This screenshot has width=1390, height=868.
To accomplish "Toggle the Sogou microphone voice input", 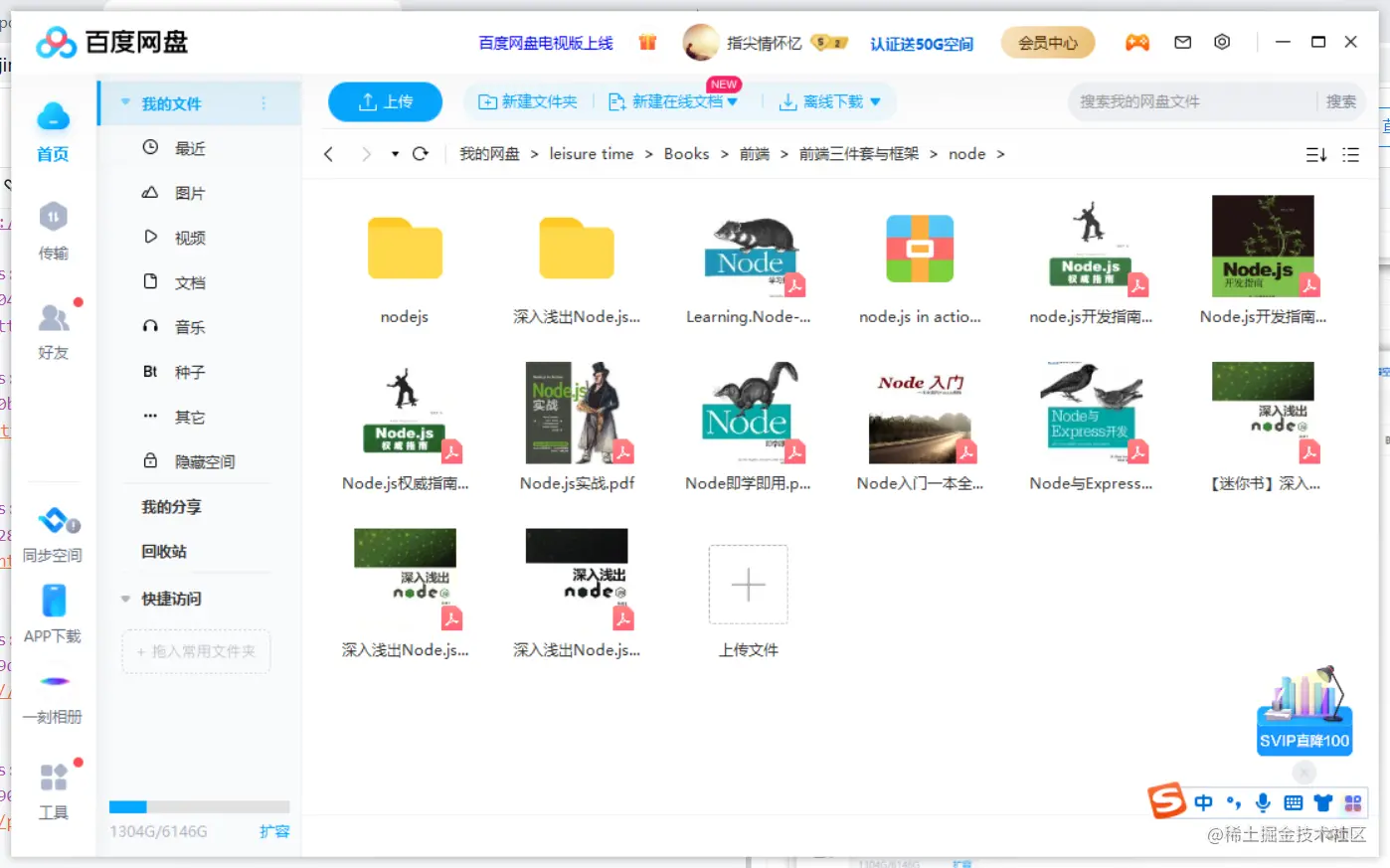I will [1263, 802].
